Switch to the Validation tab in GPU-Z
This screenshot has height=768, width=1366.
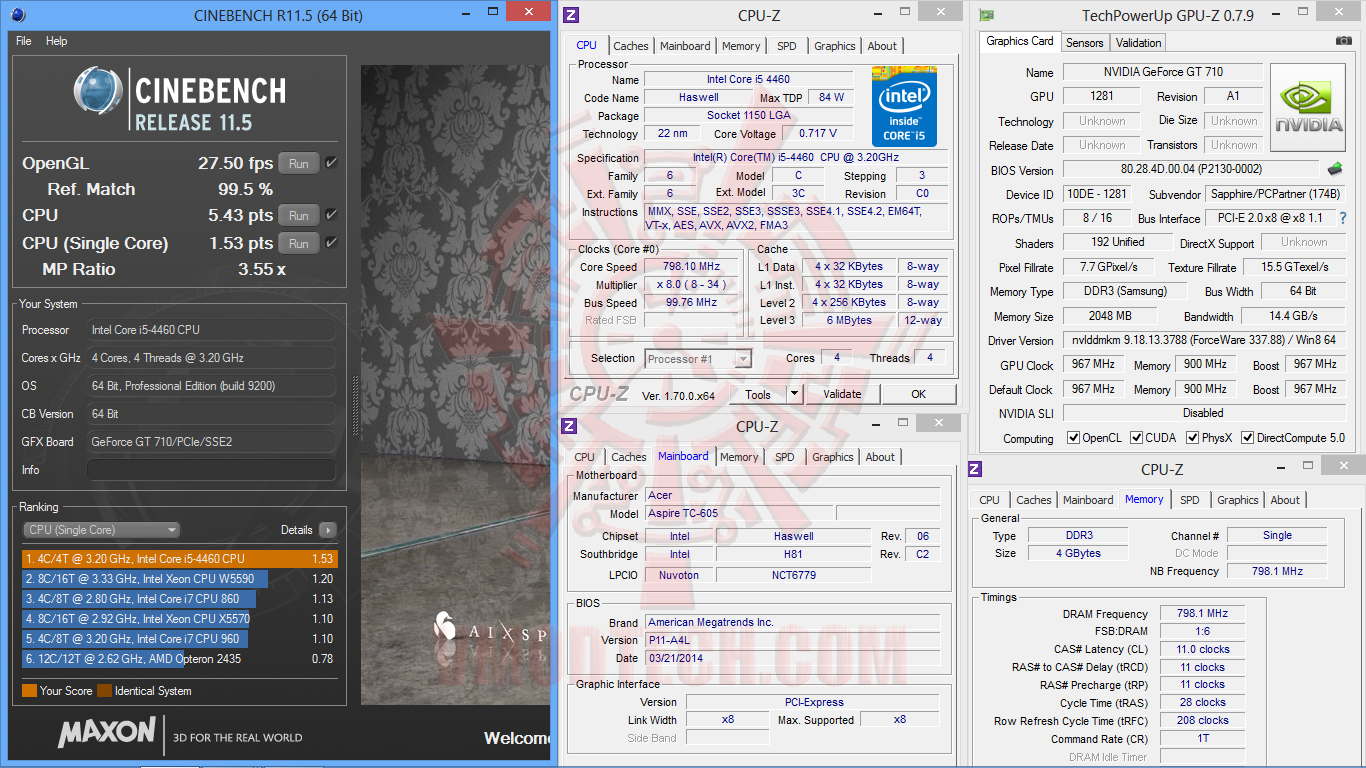[x=1139, y=43]
